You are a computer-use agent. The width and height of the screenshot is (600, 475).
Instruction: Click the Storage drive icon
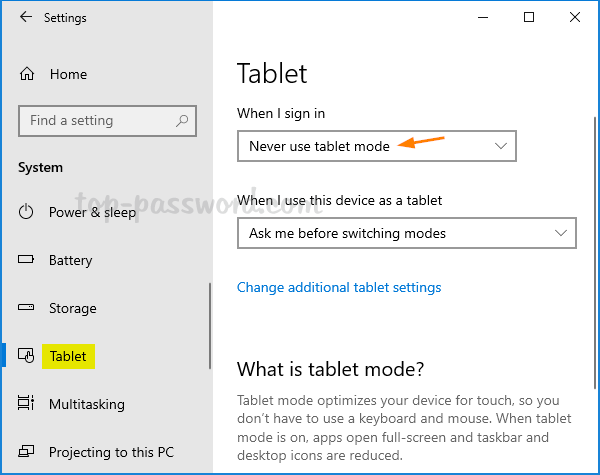click(x=26, y=307)
